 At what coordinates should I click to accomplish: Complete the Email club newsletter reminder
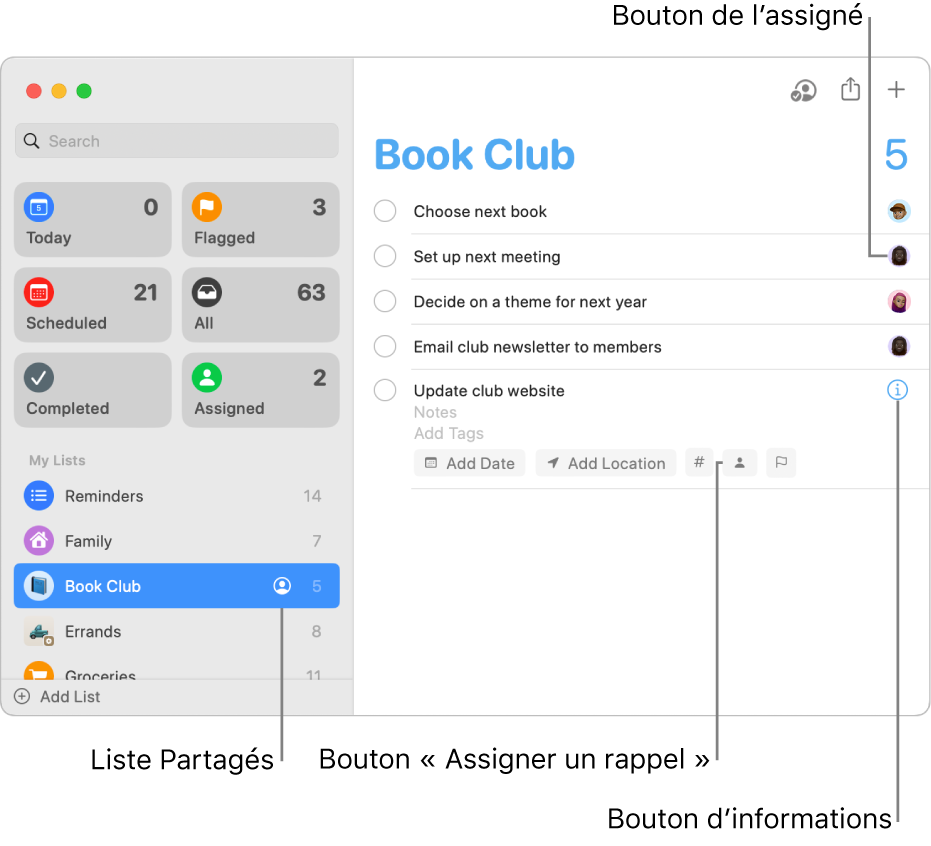pyautogui.click(x=384, y=346)
